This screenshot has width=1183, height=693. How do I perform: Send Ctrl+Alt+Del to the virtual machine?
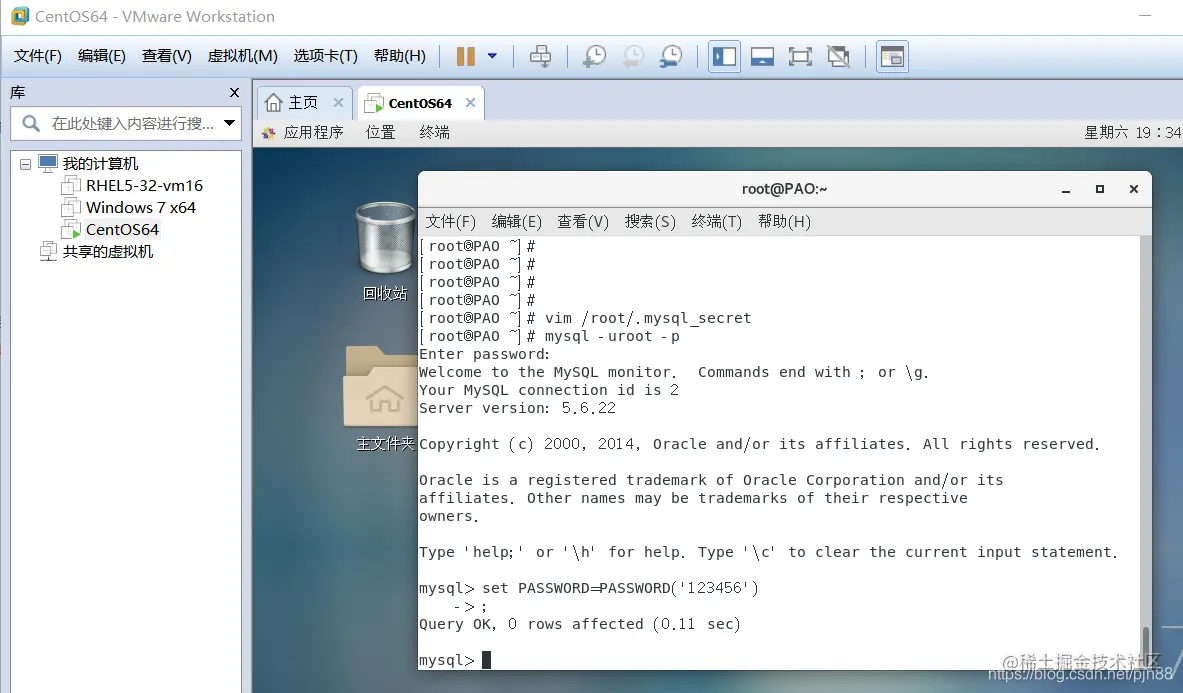click(x=540, y=56)
